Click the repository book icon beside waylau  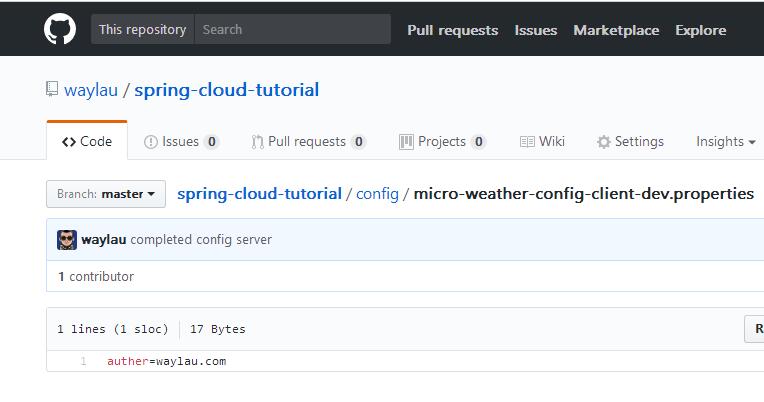pos(52,90)
